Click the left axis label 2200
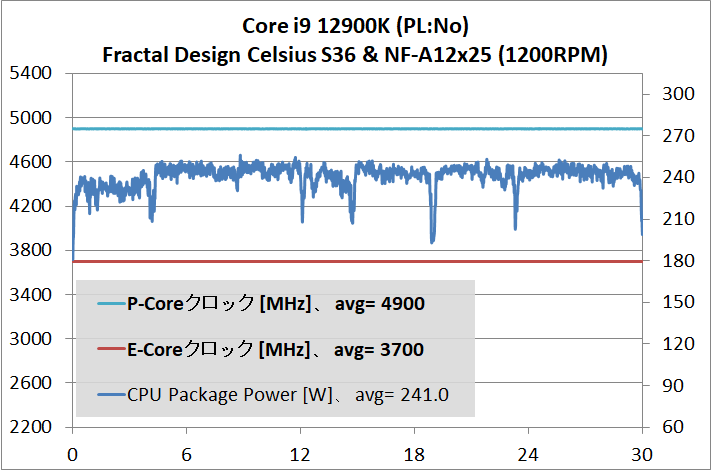This screenshot has width=711, height=470. pyautogui.click(x=30, y=427)
